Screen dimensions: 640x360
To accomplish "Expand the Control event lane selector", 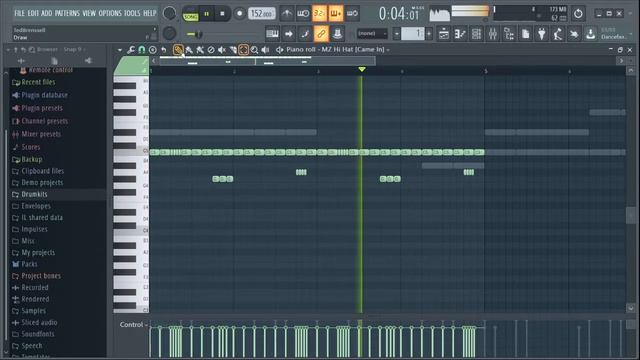I will point(133,324).
